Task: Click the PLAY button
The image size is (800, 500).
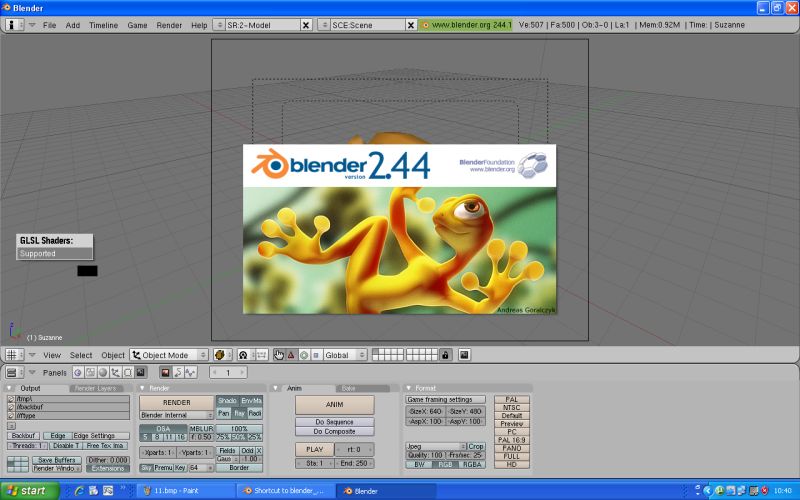Action: [x=314, y=449]
